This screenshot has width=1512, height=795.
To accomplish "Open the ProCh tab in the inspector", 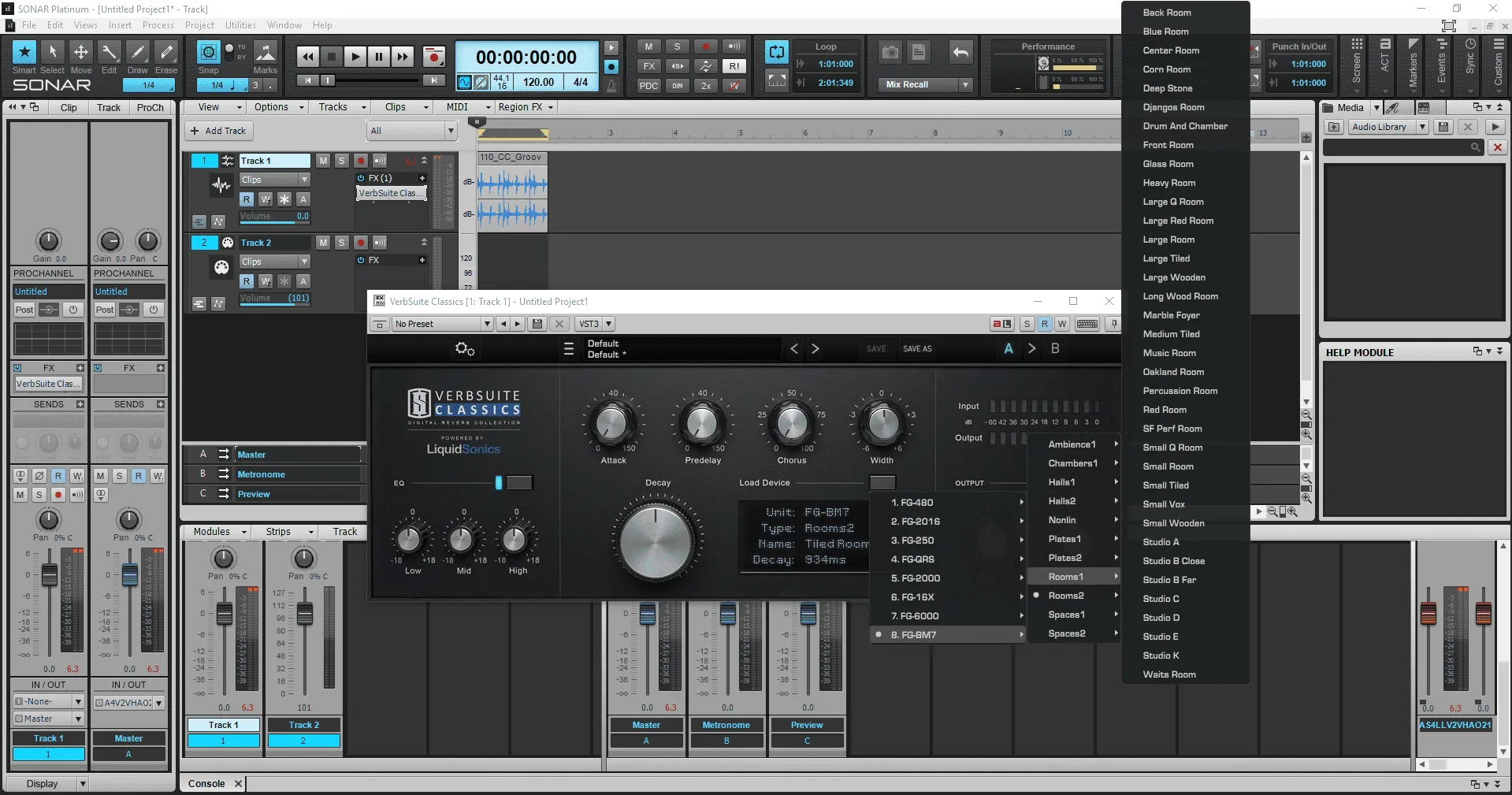I will pos(150,108).
